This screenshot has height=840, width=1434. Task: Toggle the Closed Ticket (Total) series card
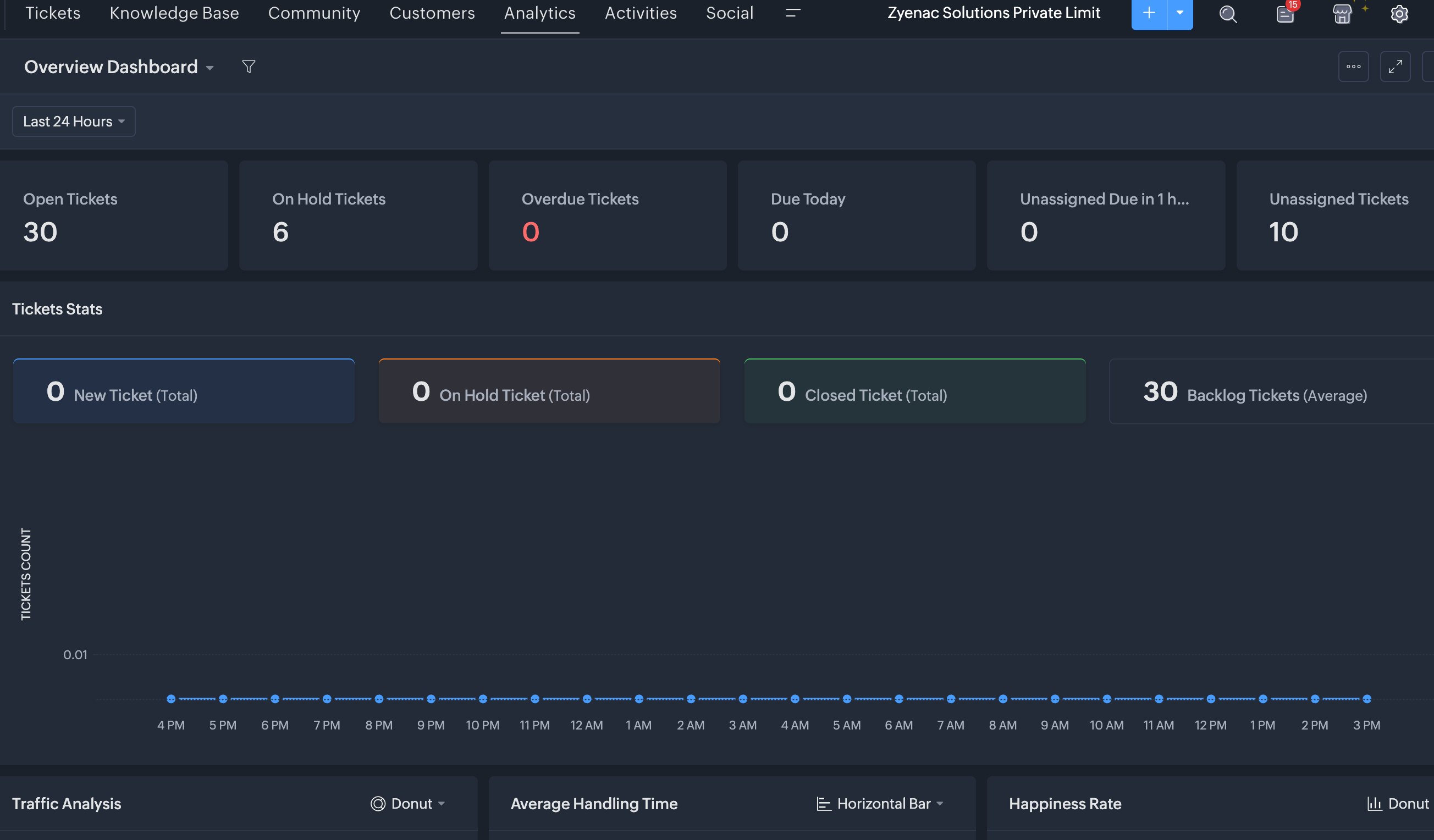coord(914,391)
